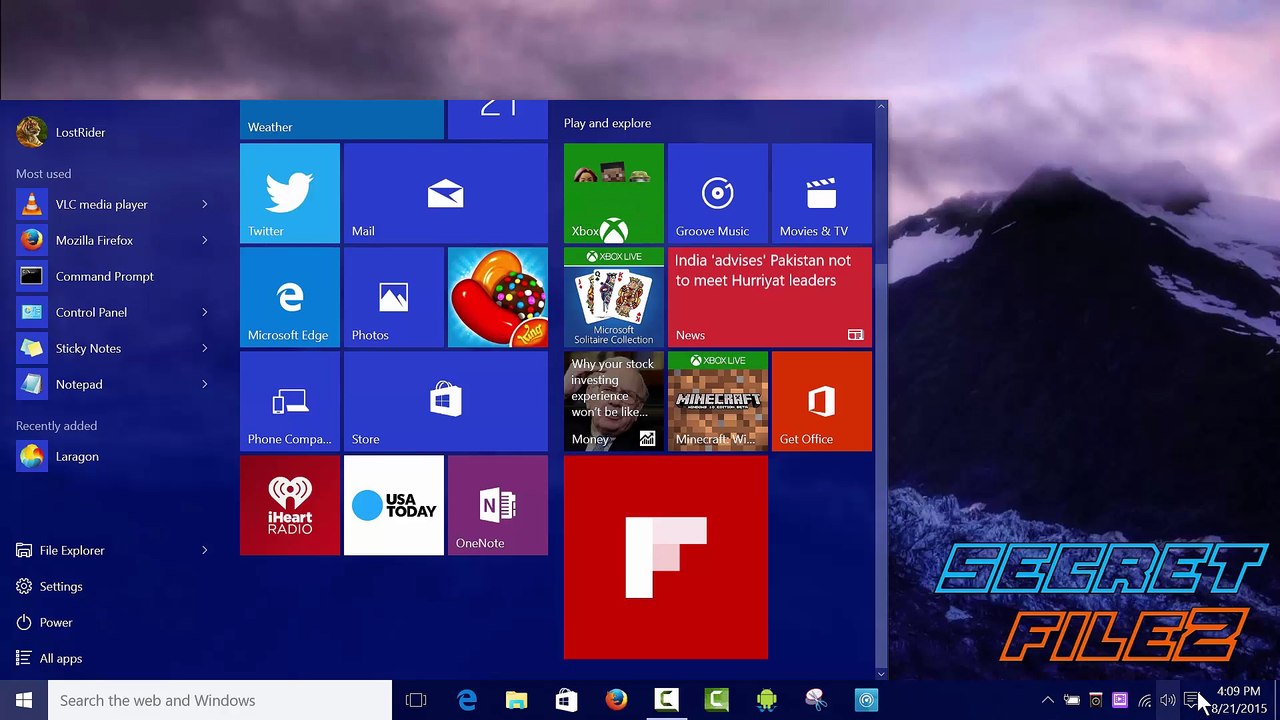Open the Wi-Fi network tray icon
The image size is (1280, 720).
coord(1144,700)
